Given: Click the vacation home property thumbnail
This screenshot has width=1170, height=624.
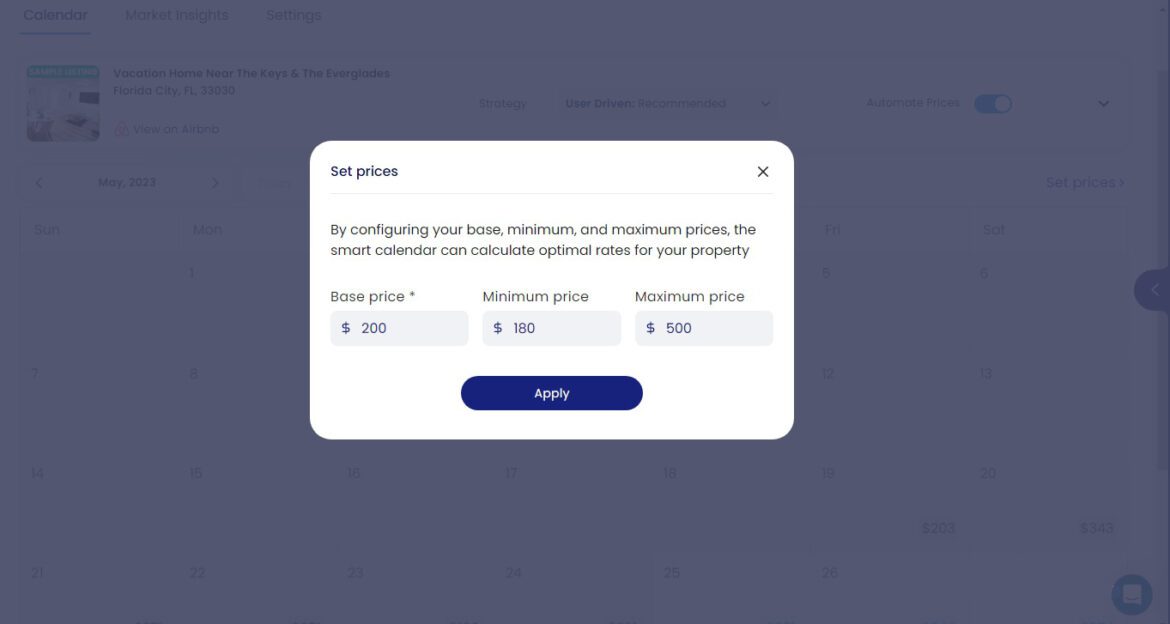Looking at the screenshot, I should pyautogui.click(x=62, y=105).
